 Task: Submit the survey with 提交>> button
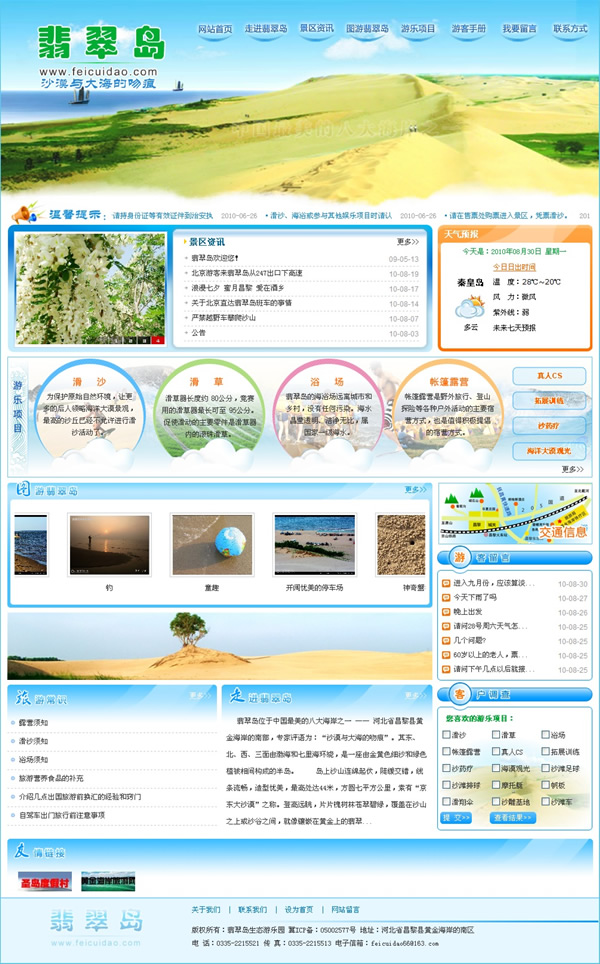[x=457, y=818]
